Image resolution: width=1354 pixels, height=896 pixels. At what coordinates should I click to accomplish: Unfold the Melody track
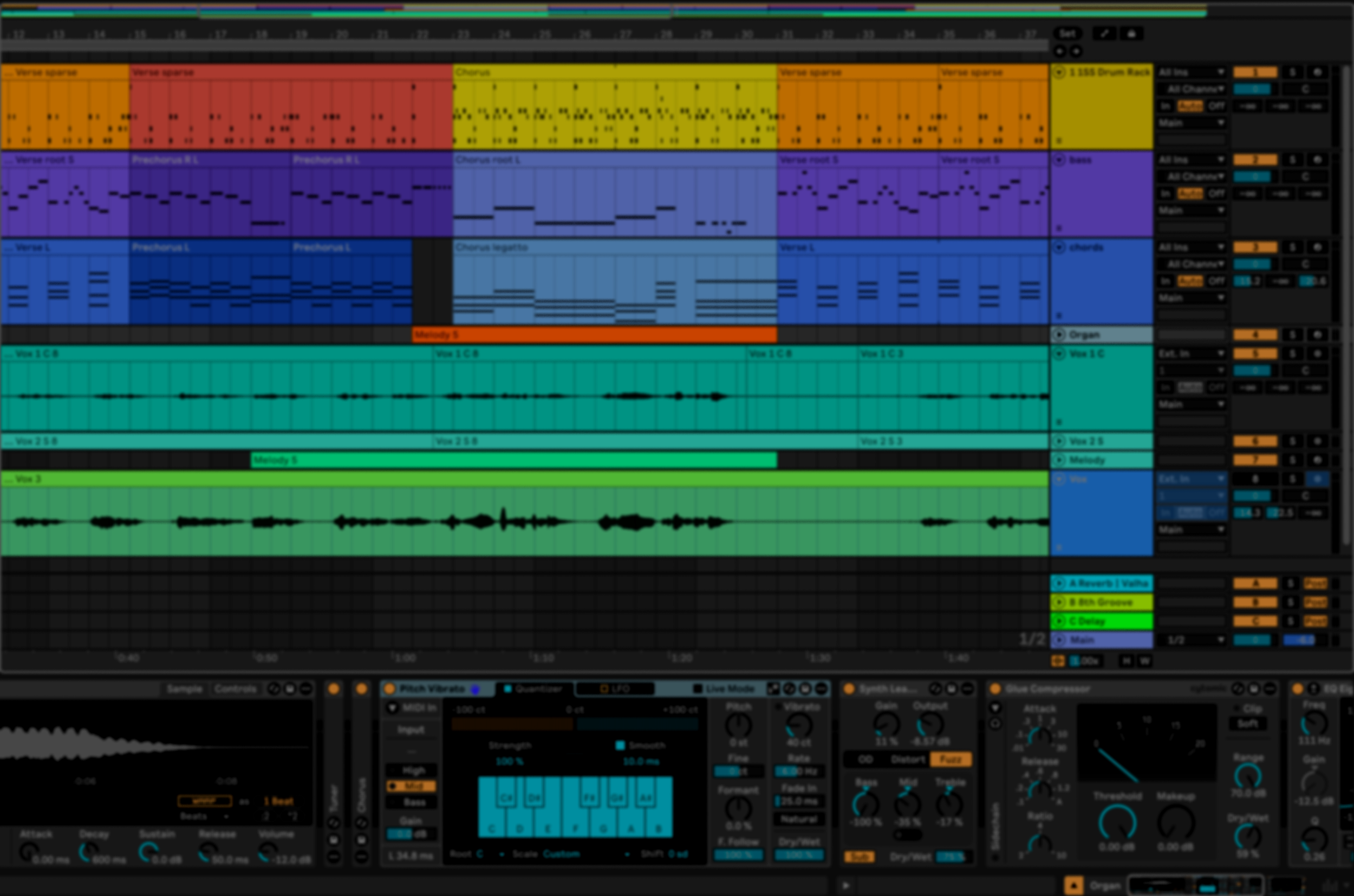[1059, 460]
